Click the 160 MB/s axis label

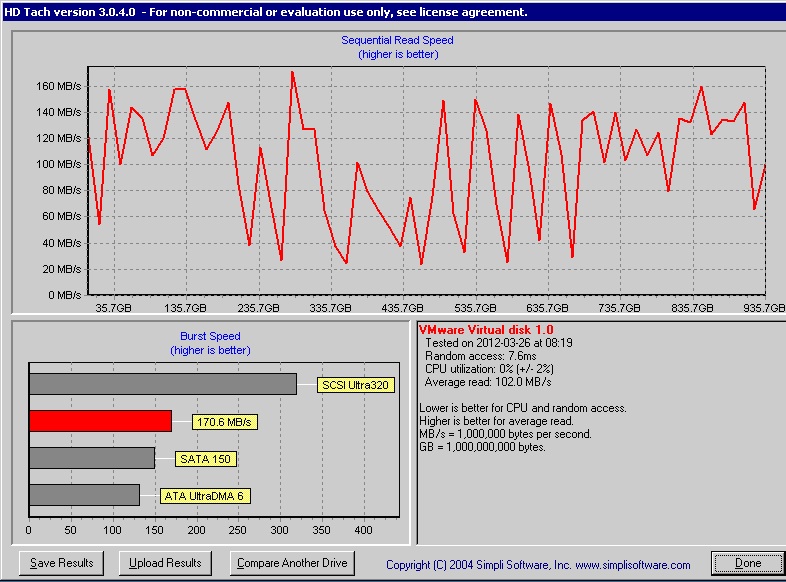click(x=58, y=86)
